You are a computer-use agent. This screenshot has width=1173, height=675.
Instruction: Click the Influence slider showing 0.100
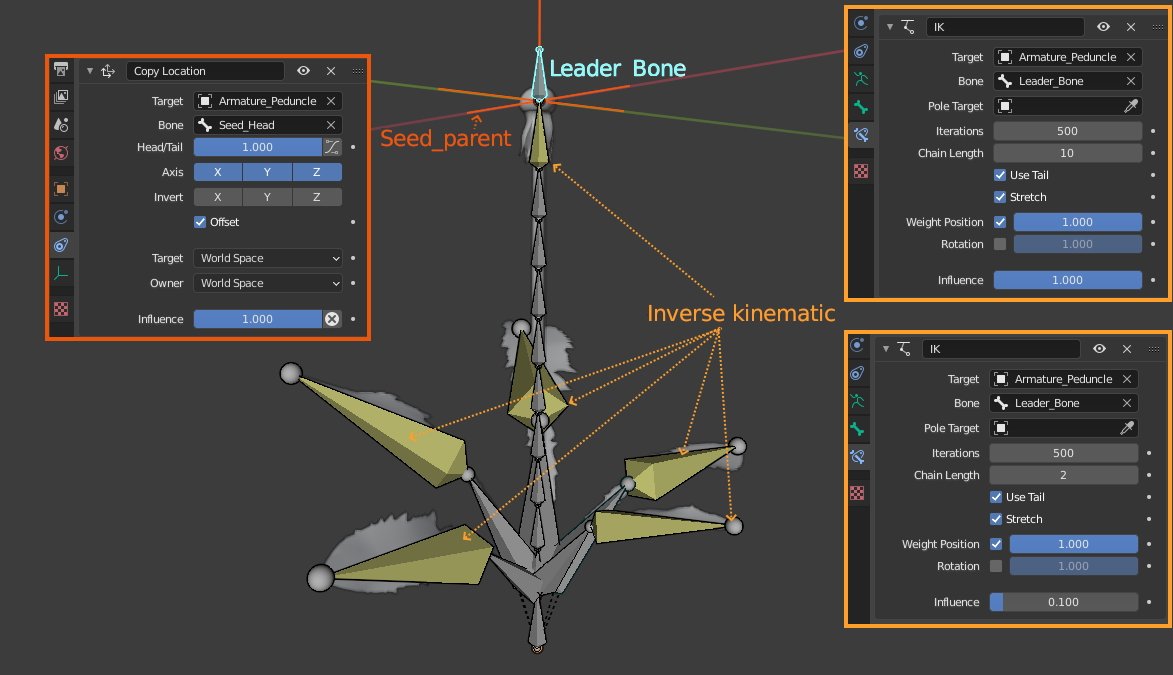coord(1063,602)
